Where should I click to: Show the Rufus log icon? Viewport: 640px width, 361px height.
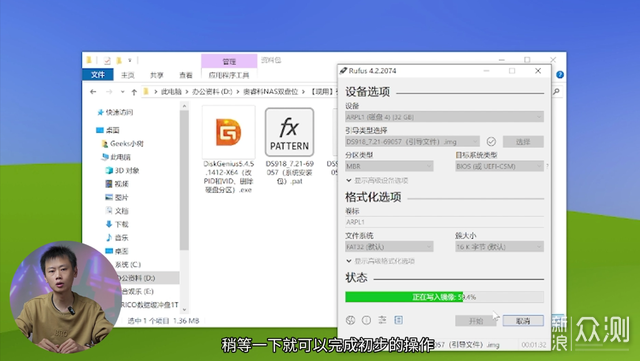click(399, 320)
